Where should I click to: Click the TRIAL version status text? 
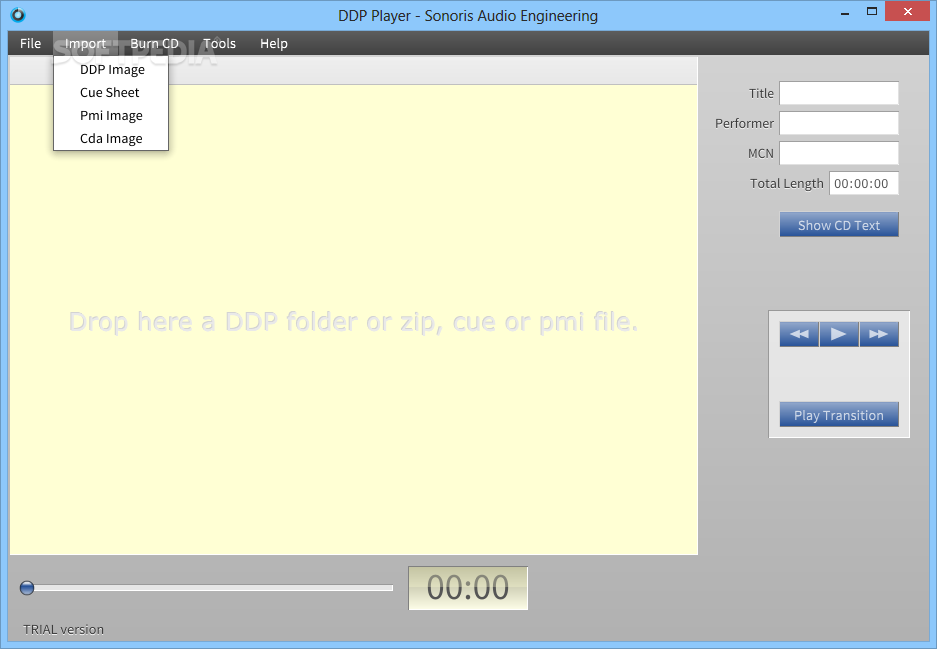63,629
